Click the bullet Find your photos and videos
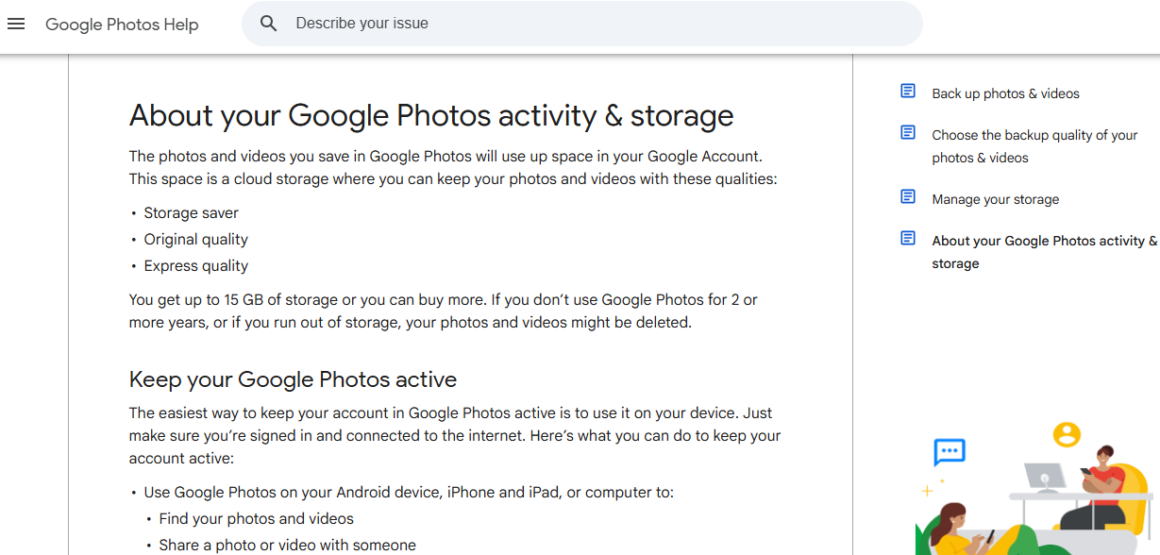Image resolution: width=1160 pixels, height=555 pixels. (x=256, y=519)
